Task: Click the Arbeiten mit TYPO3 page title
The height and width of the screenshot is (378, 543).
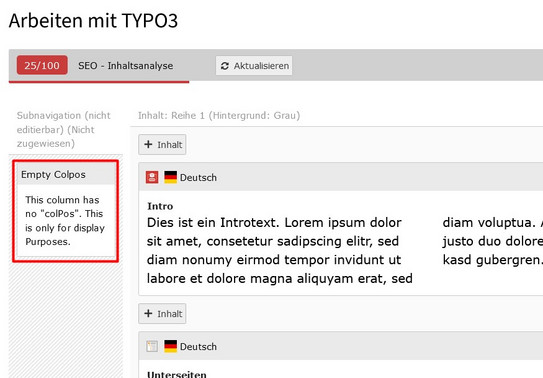Action: click(x=93, y=20)
